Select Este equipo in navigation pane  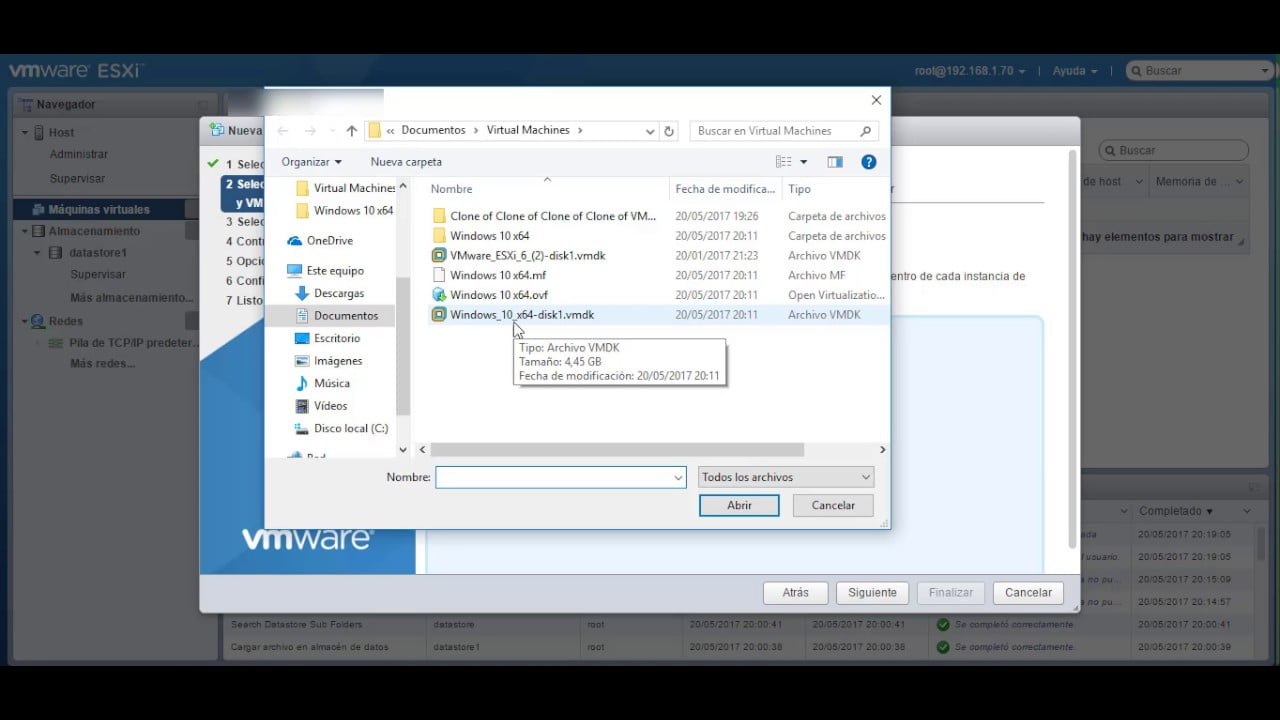tap(334, 271)
